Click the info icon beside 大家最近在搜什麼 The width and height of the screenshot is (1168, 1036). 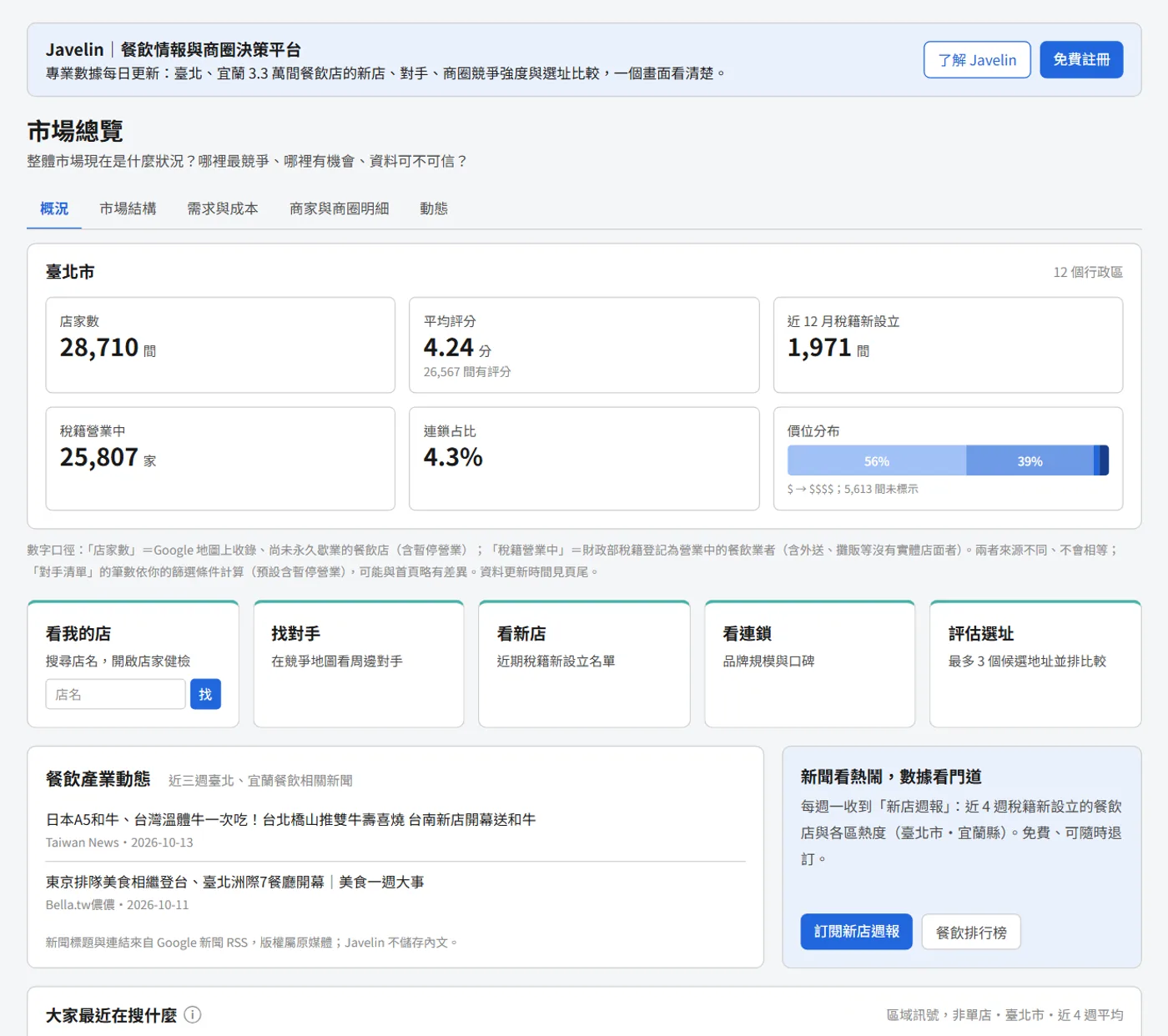click(193, 1014)
